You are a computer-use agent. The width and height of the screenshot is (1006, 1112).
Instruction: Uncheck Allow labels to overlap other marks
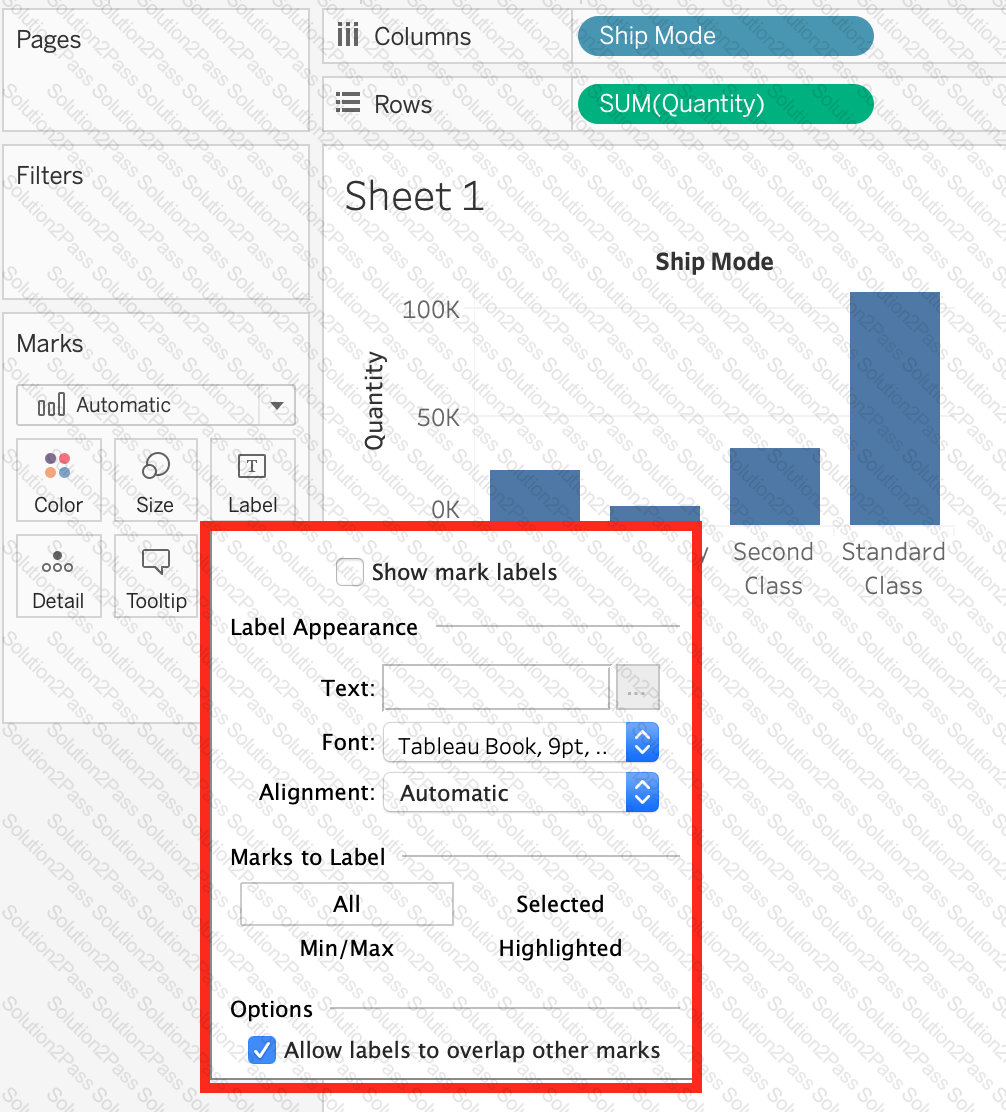click(x=262, y=1051)
